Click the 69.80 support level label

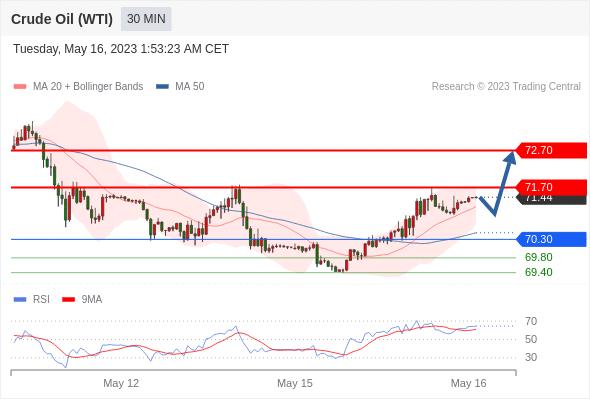[539, 257]
